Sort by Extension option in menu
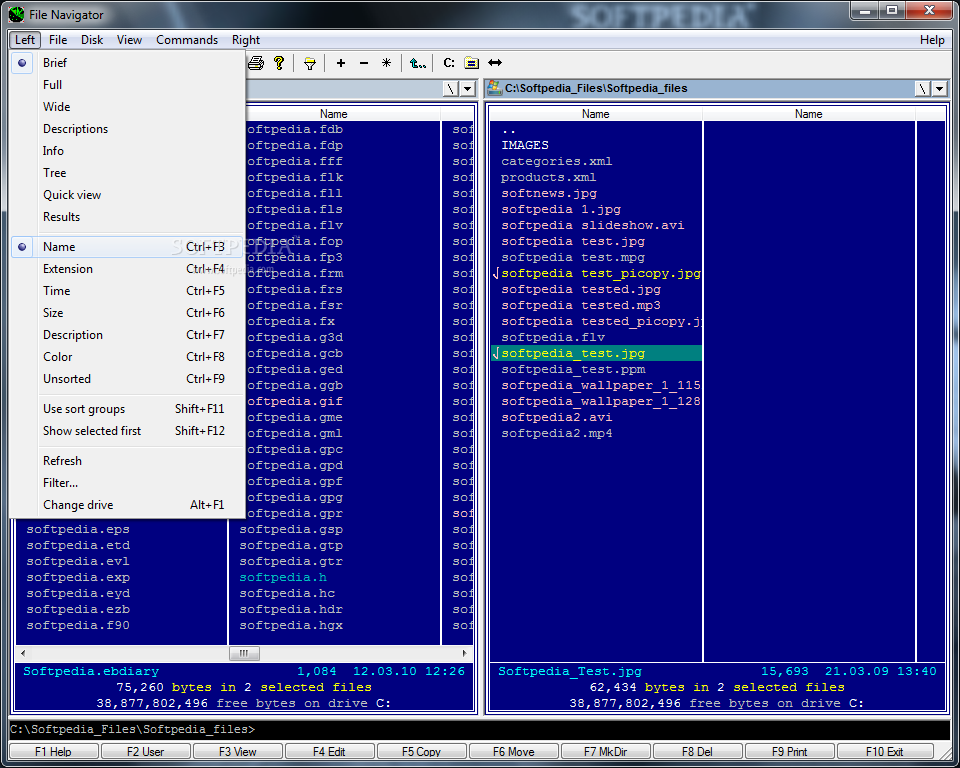This screenshot has height=768, width=960. coord(128,269)
